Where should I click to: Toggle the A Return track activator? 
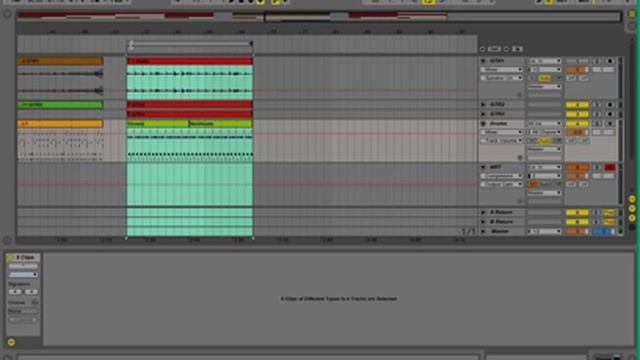(x=577, y=212)
